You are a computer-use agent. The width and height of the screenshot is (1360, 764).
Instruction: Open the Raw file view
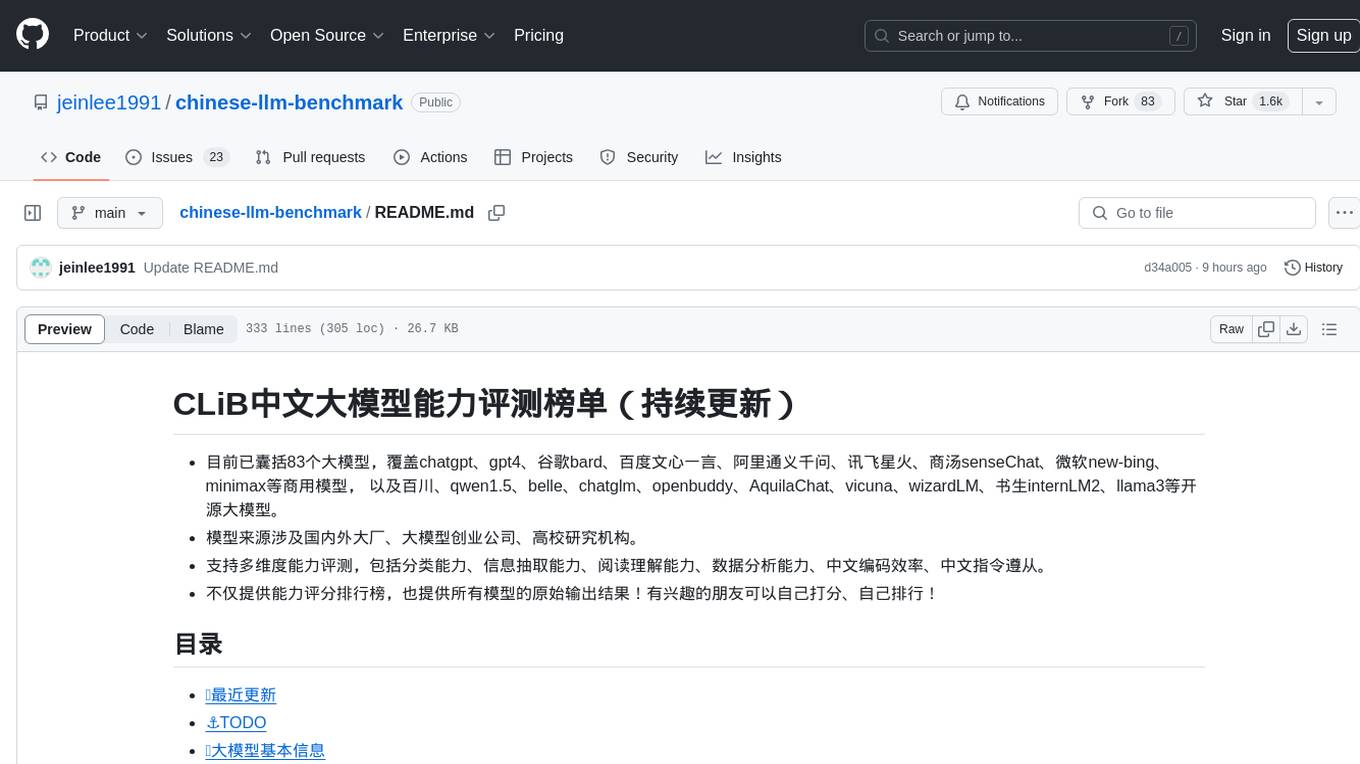pyautogui.click(x=1231, y=329)
